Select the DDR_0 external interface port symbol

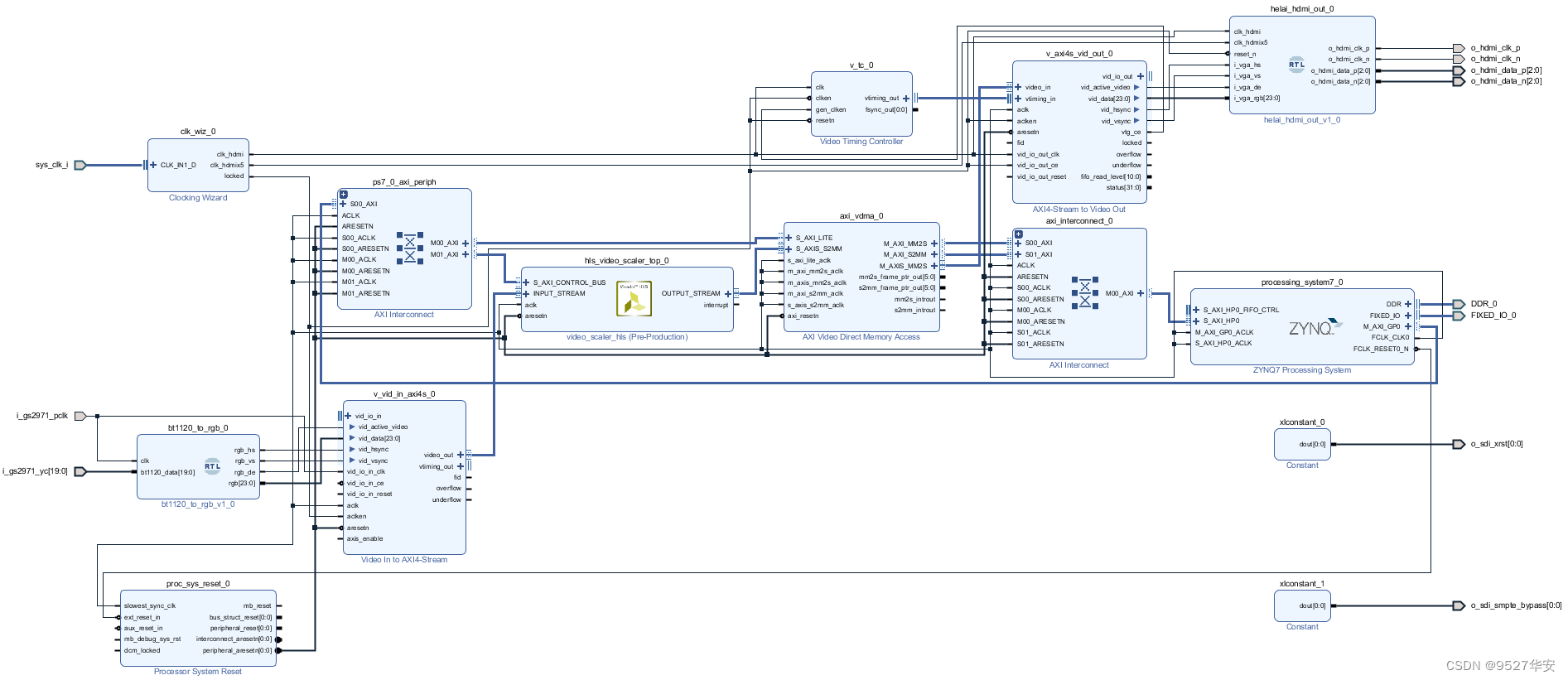click(x=1459, y=304)
